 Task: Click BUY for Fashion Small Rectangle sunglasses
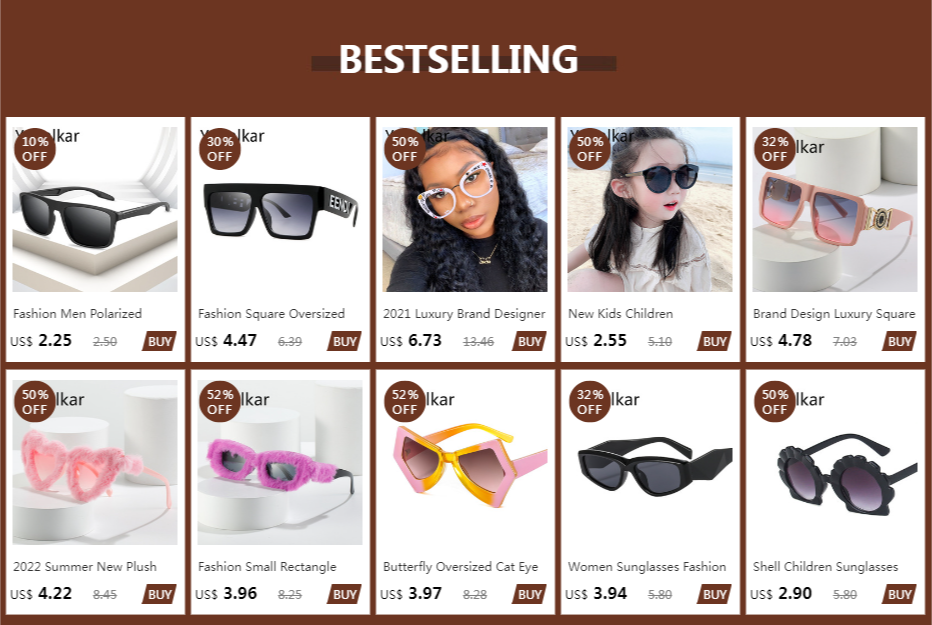344,594
